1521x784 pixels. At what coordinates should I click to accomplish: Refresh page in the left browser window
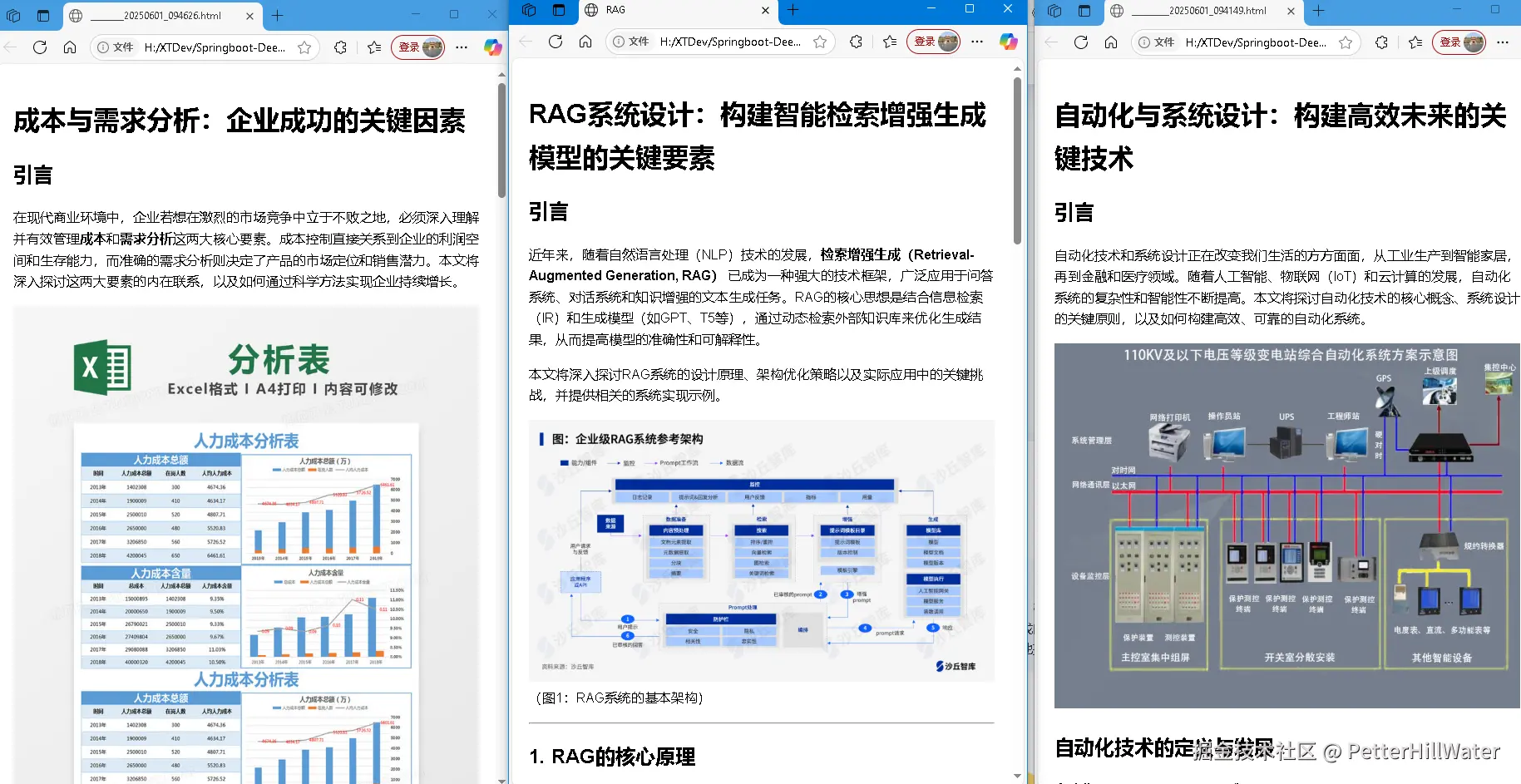pyautogui.click(x=40, y=47)
